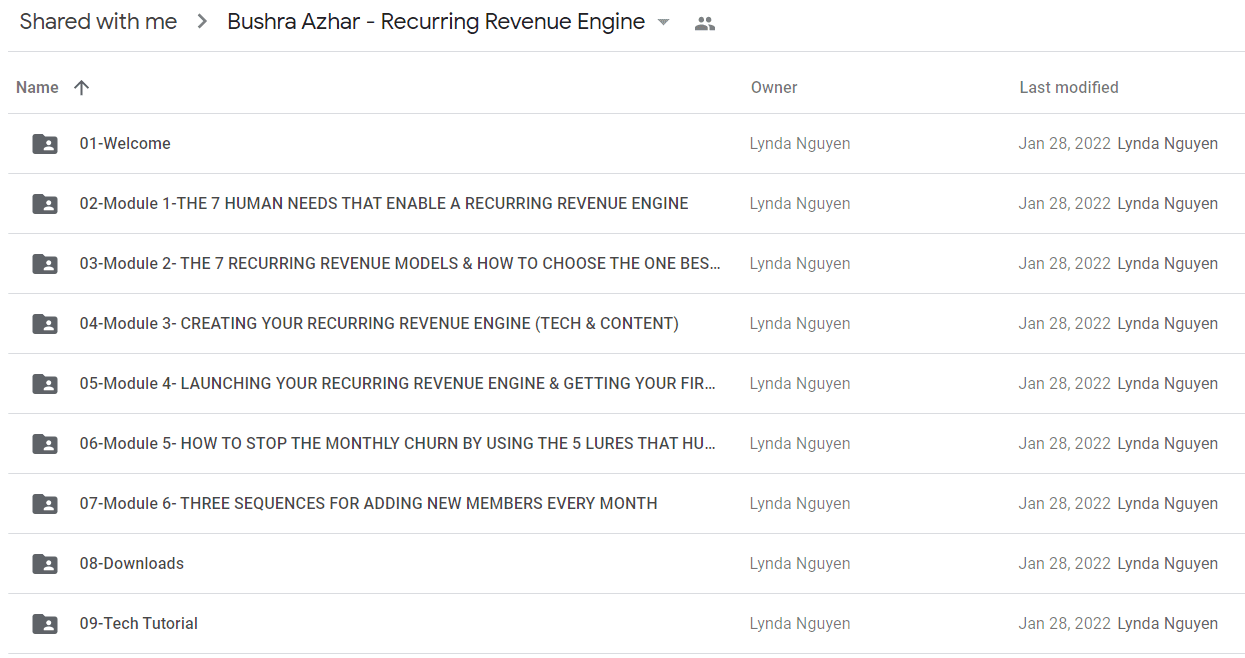Go back to Shared with me

98,22
